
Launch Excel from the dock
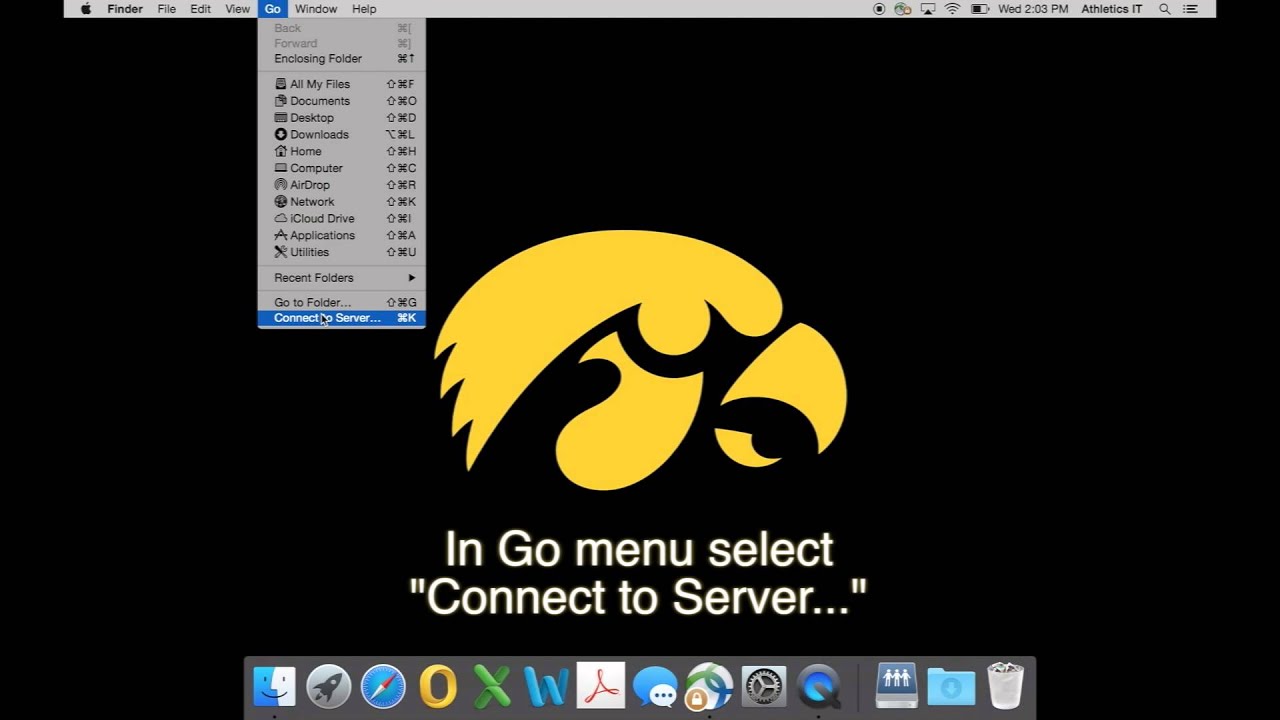pos(492,686)
